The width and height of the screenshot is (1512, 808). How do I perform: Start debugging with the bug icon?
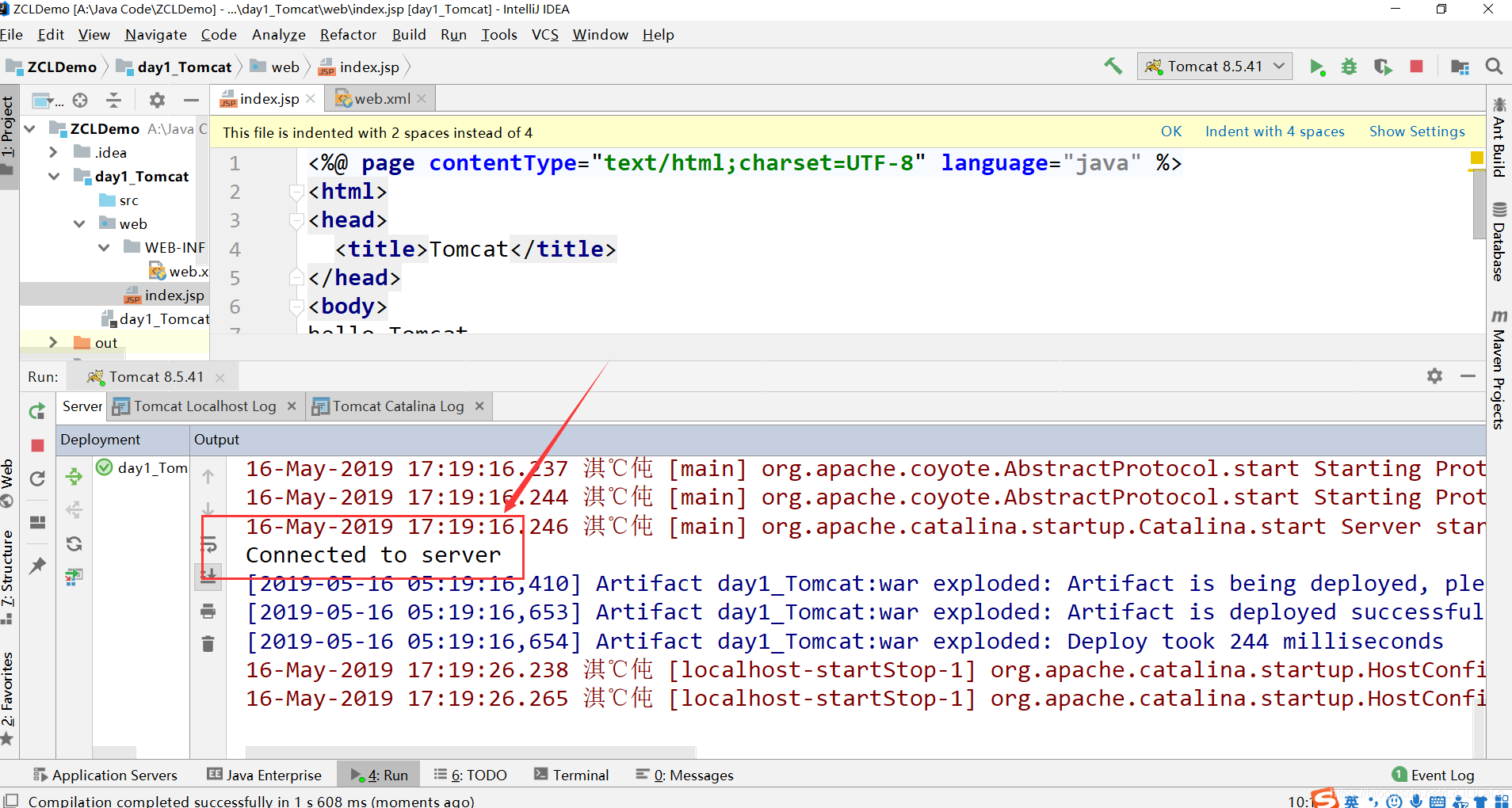click(x=1349, y=67)
